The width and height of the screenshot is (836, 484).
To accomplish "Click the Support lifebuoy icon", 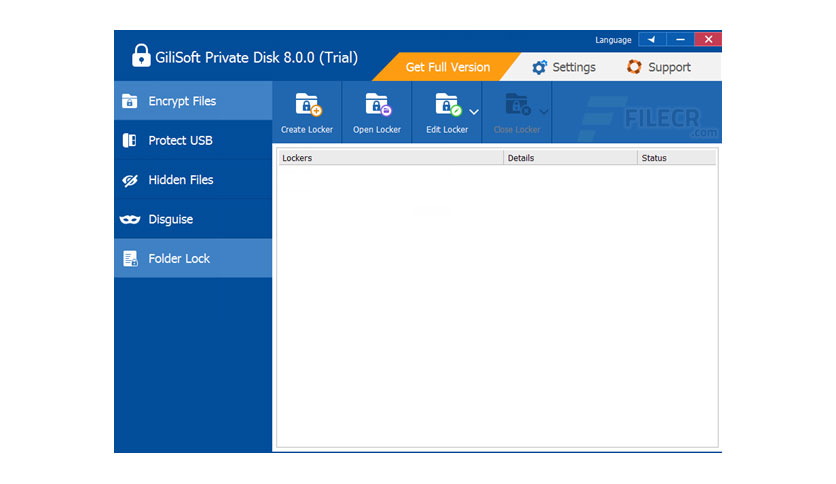I will pos(634,67).
